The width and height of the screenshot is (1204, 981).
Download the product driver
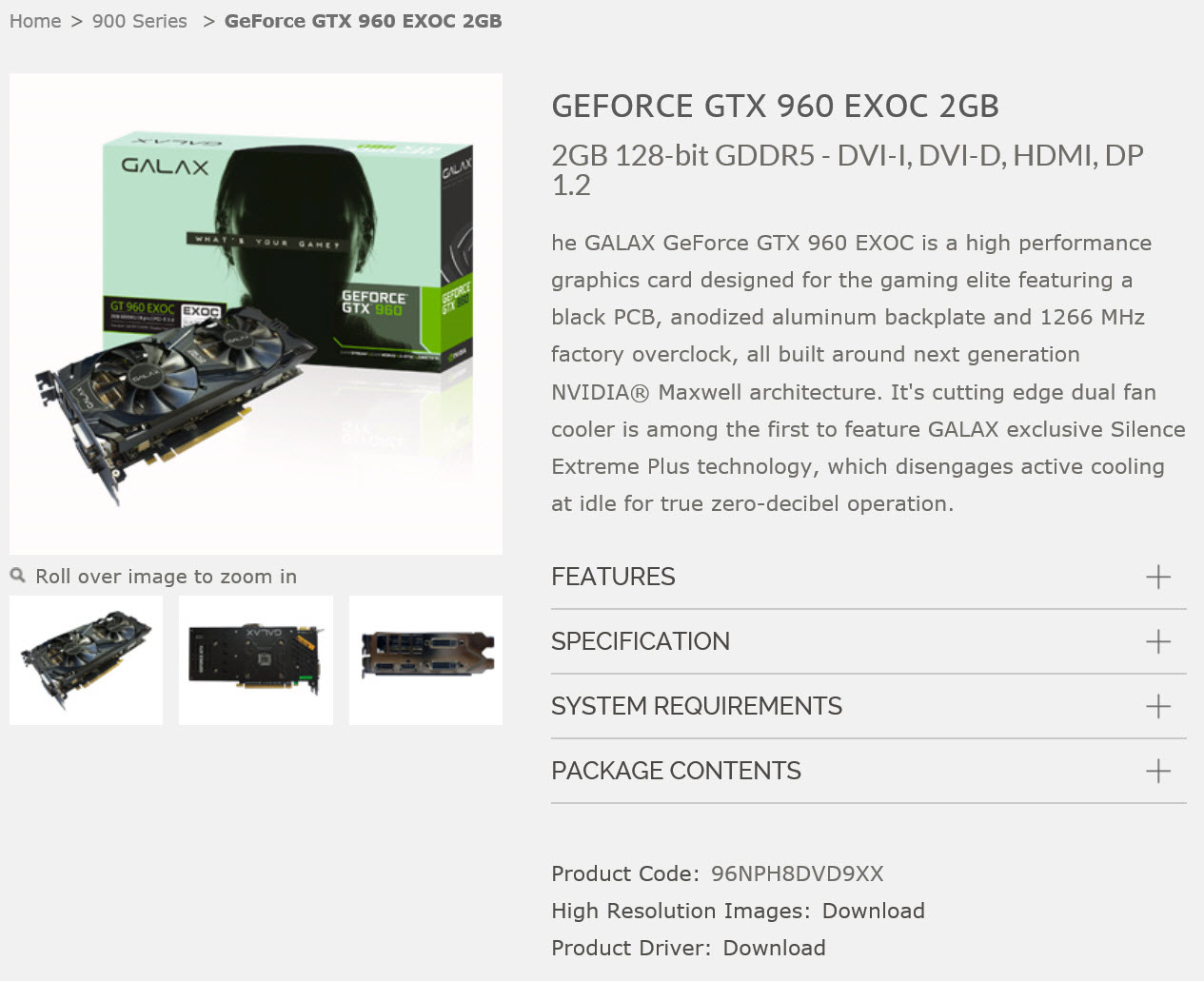(x=774, y=948)
